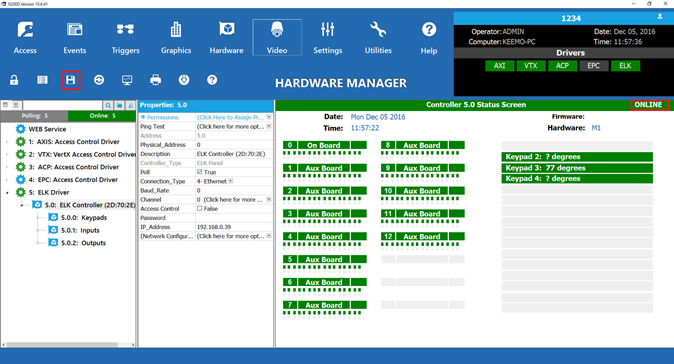Click the gear icon of WEB Service
674x364 pixels.
tap(20, 129)
